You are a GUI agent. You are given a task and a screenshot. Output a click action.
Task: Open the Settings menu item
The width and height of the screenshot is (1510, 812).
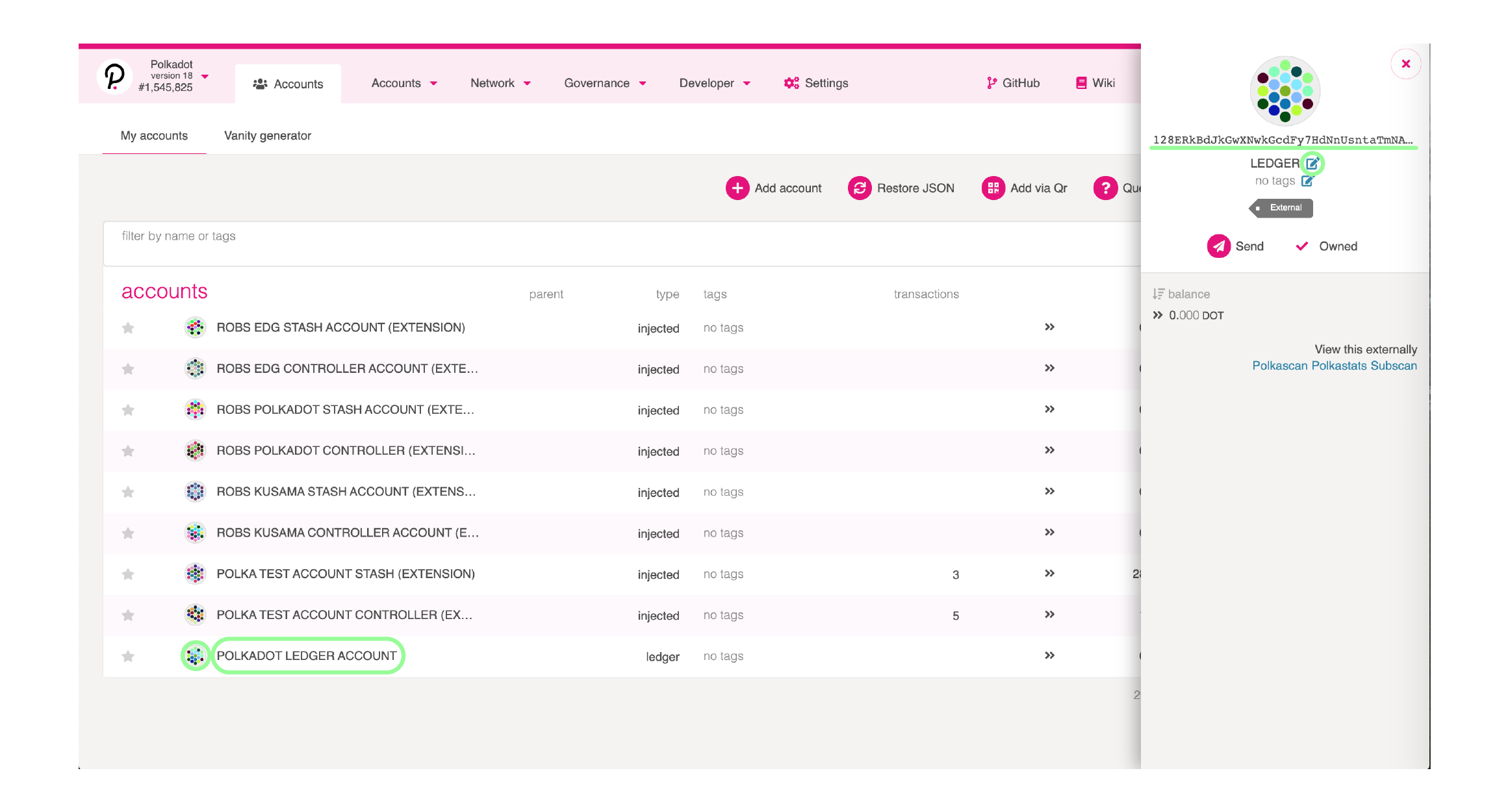click(x=816, y=83)
